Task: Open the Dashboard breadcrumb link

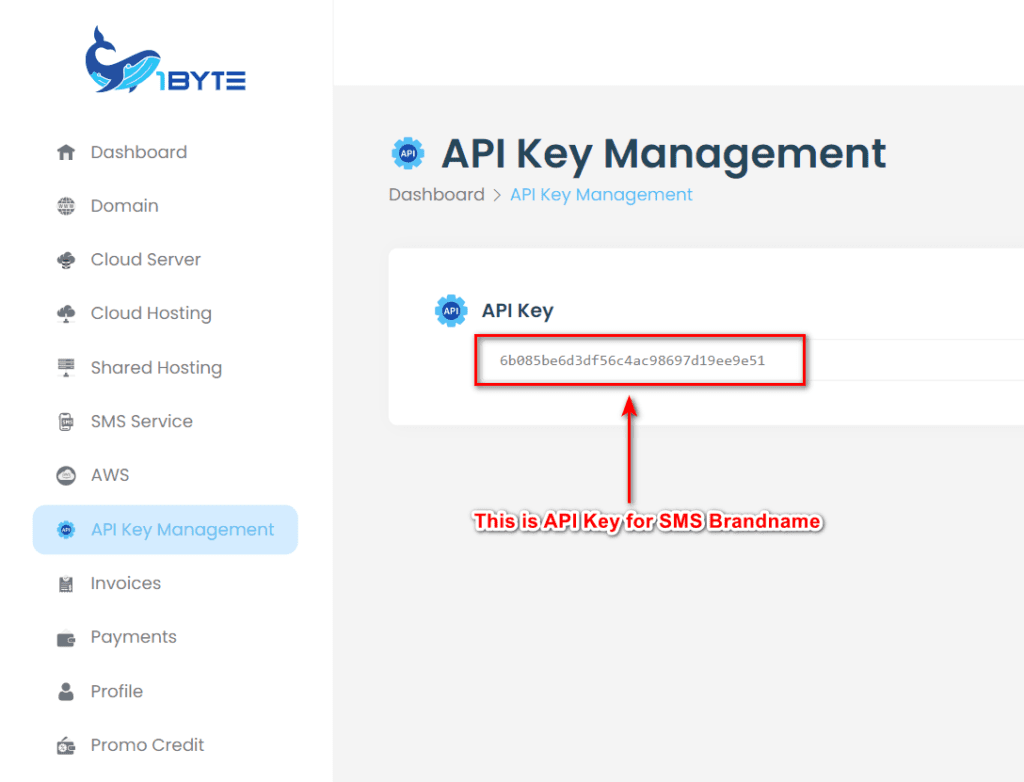Action: [436, 194]
